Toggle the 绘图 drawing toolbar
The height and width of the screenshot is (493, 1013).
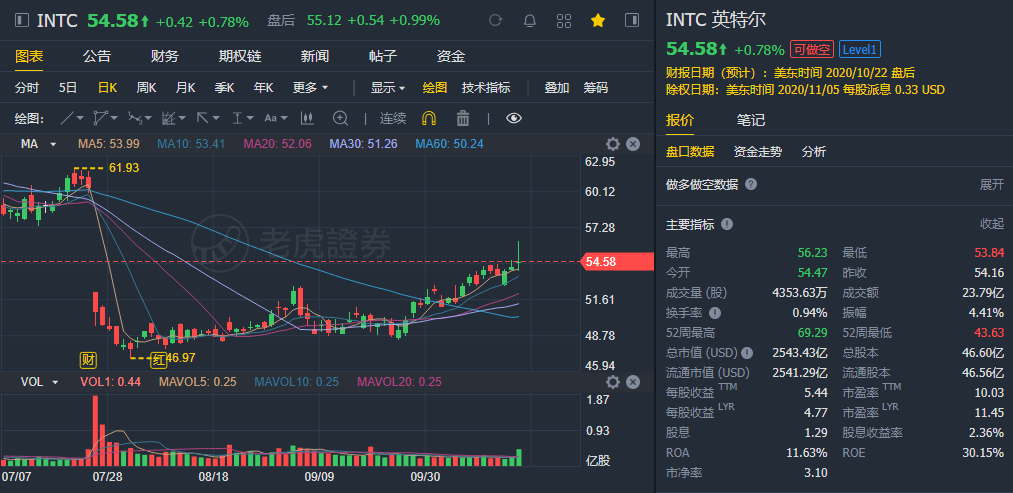(435, 87)
